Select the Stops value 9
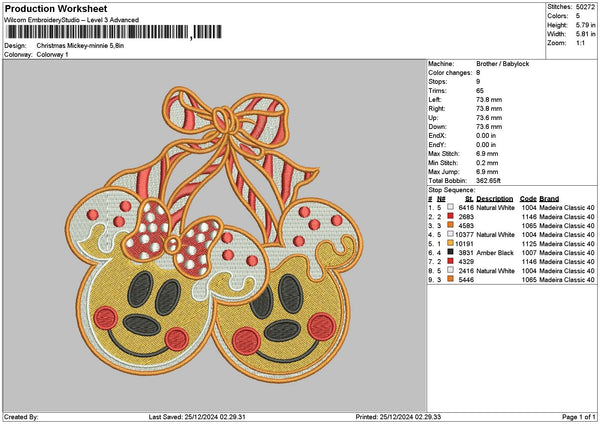 pos(478,82)
